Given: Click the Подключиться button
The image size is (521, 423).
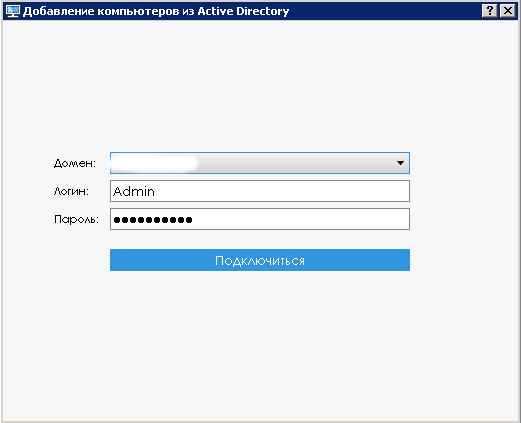Looking at the screenshot, I should [260, 260].
